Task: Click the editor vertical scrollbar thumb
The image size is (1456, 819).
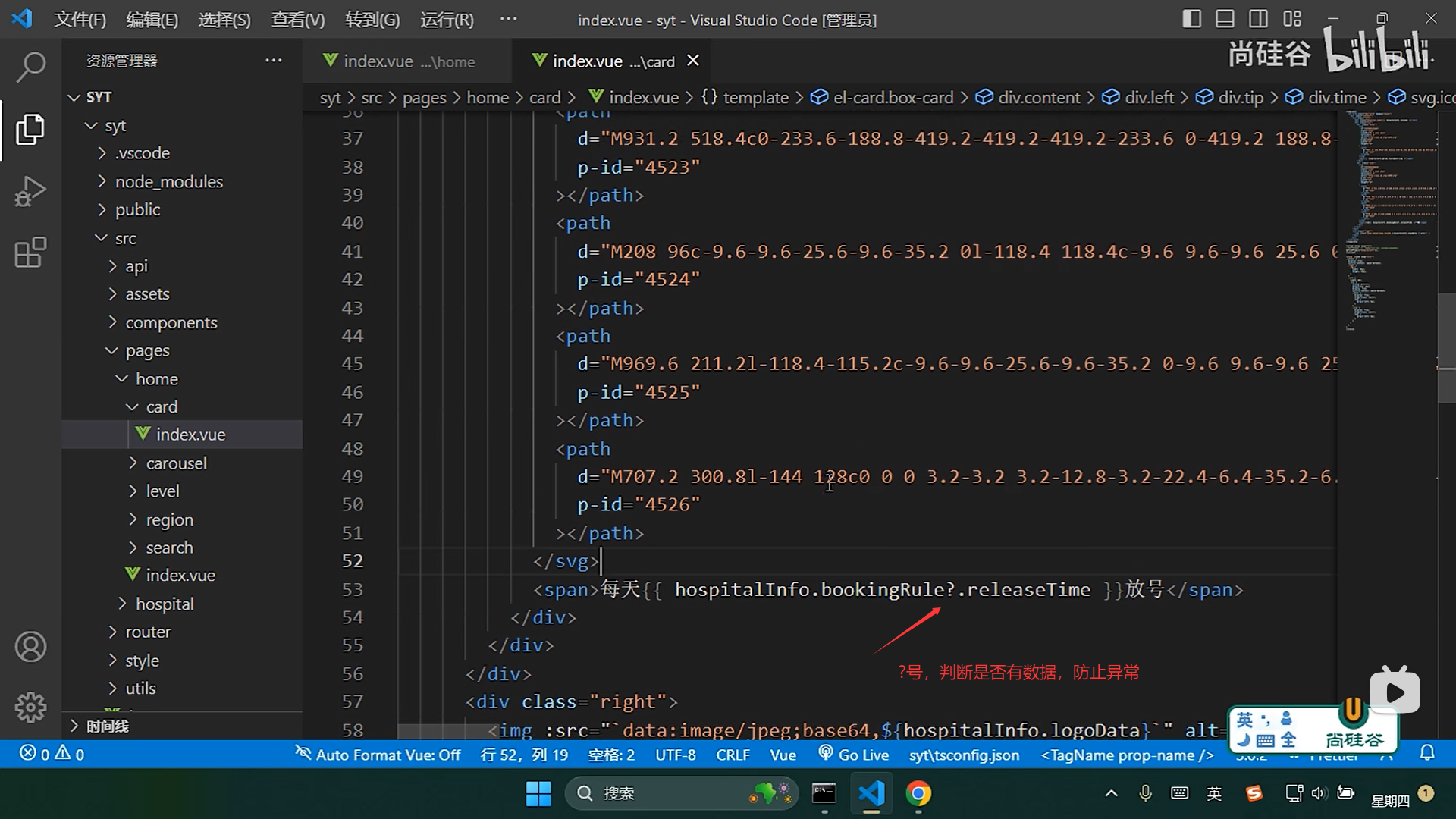Action: coord(1446,347)
